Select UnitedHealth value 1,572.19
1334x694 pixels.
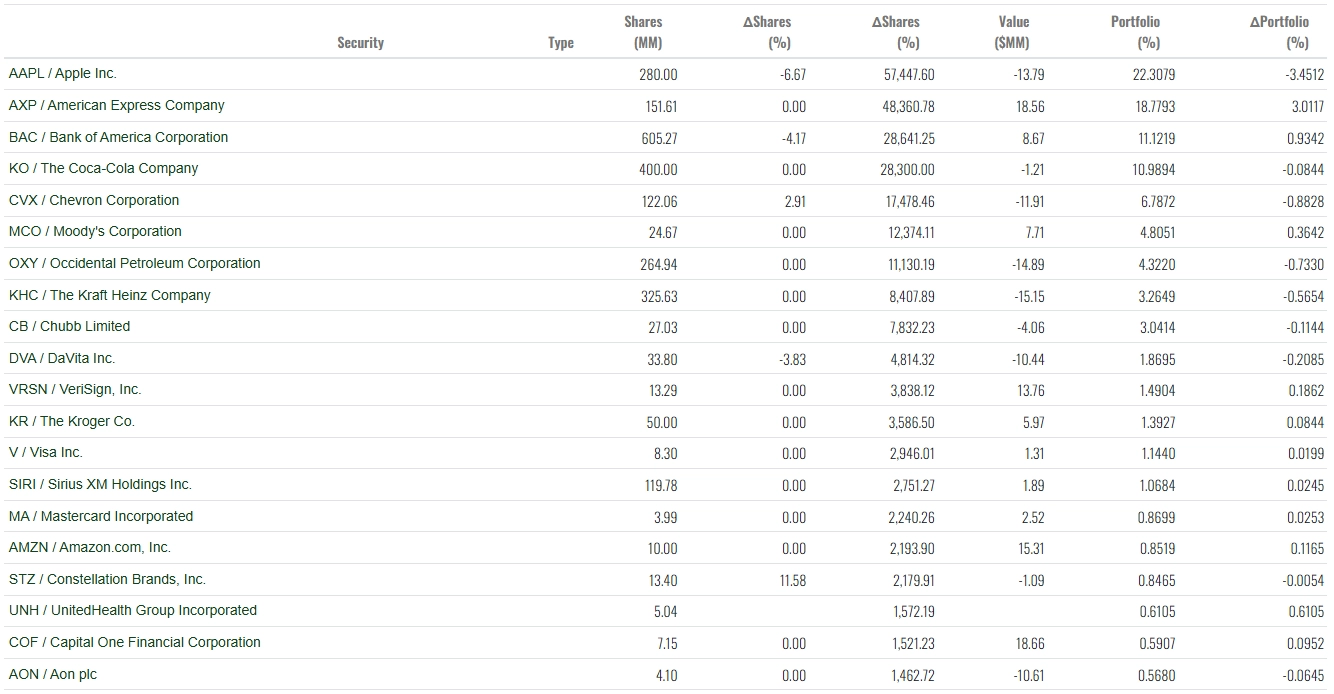(x=914, y=612)
